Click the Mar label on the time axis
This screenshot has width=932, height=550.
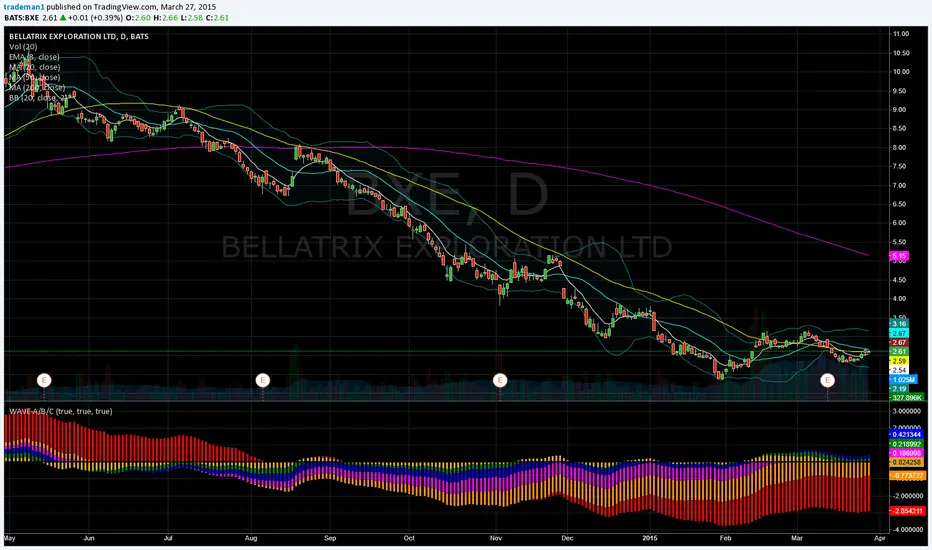pyautogui.click(x=796, y=538)
